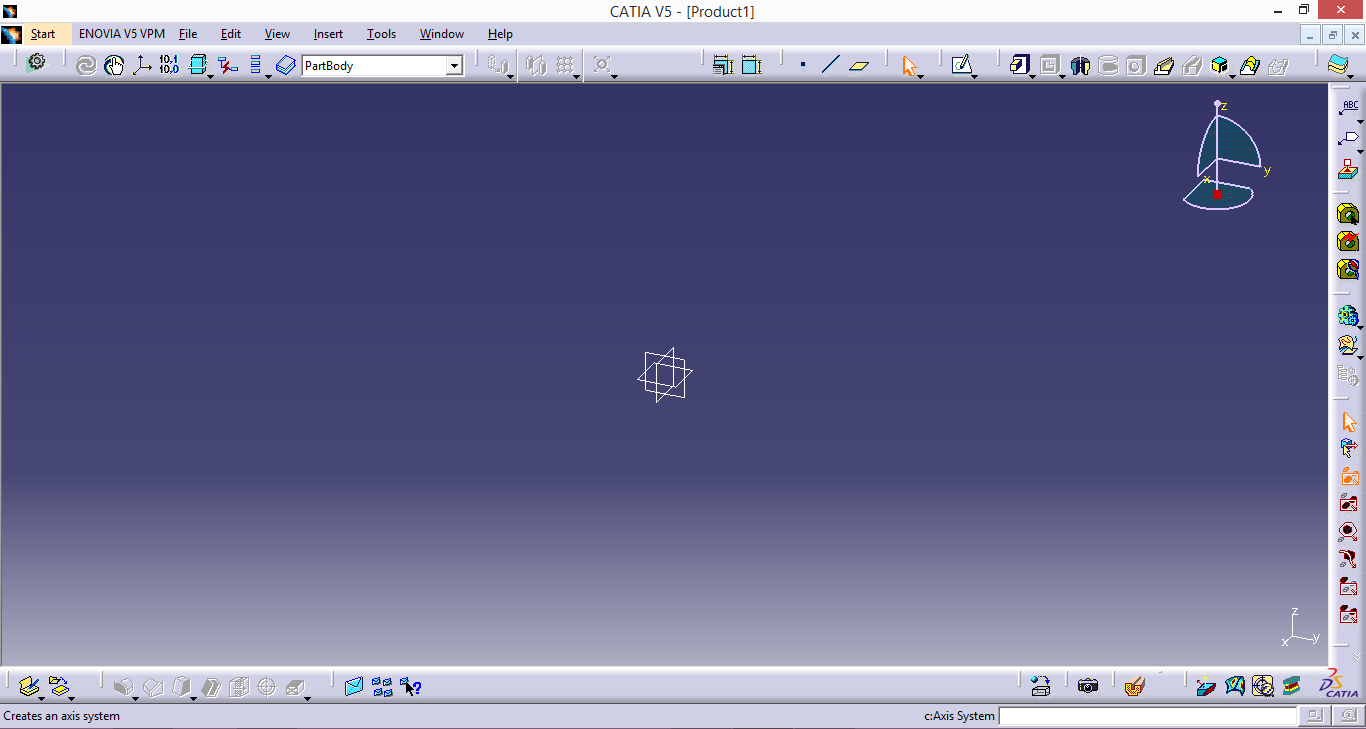The image size is (1366, 729).
Task: Click the green-and-yellow icon with red mark
Action: click(x=1348, y=241)
